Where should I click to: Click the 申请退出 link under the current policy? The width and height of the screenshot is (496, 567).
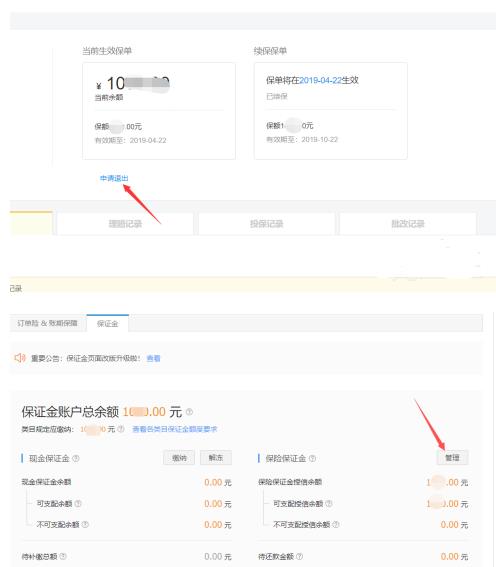coord(114,178)
